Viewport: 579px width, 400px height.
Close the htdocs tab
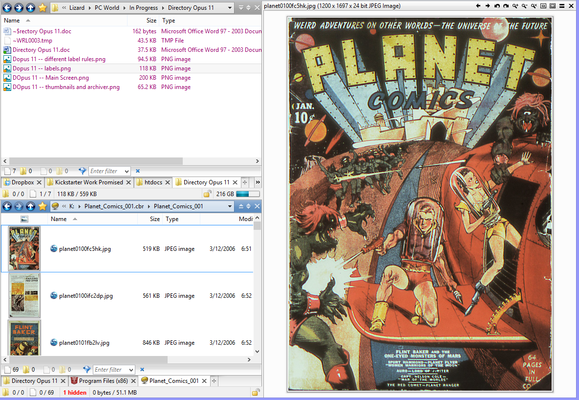(168, 182)
